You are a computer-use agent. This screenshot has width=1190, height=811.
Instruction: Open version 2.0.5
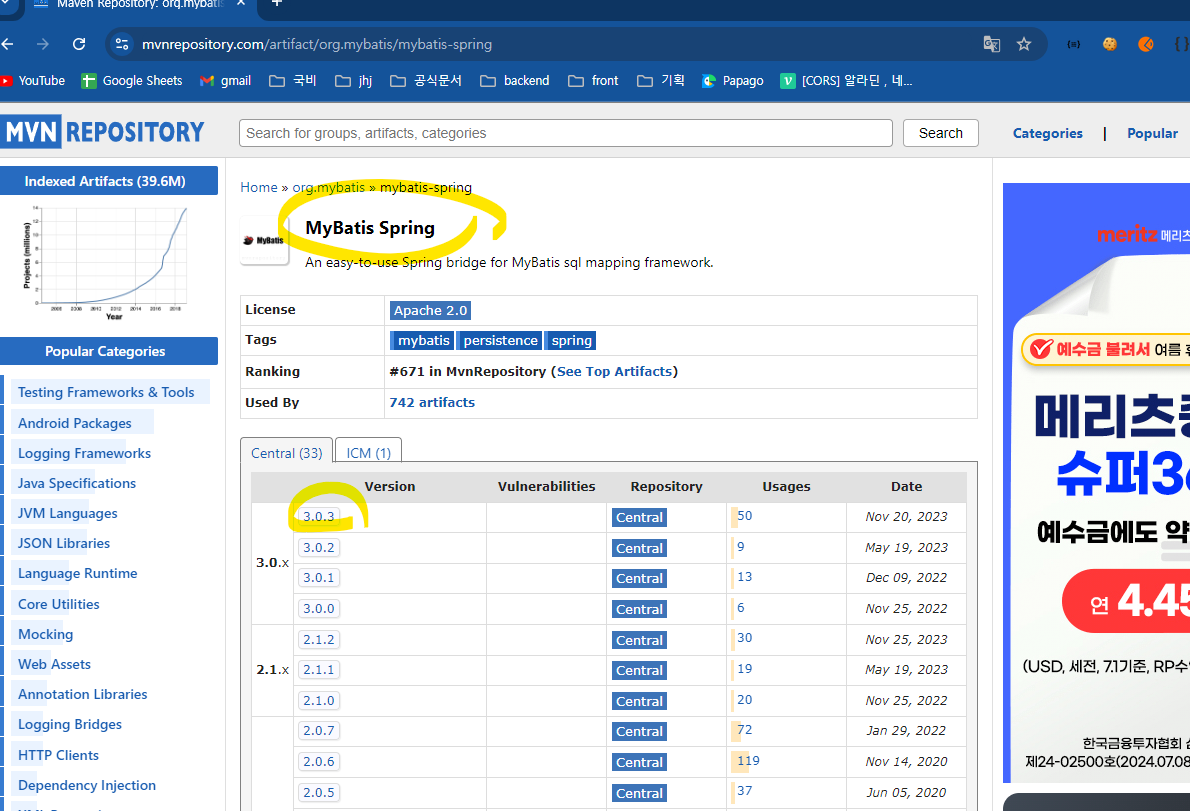pyautogui.click(x=319, y=793)
